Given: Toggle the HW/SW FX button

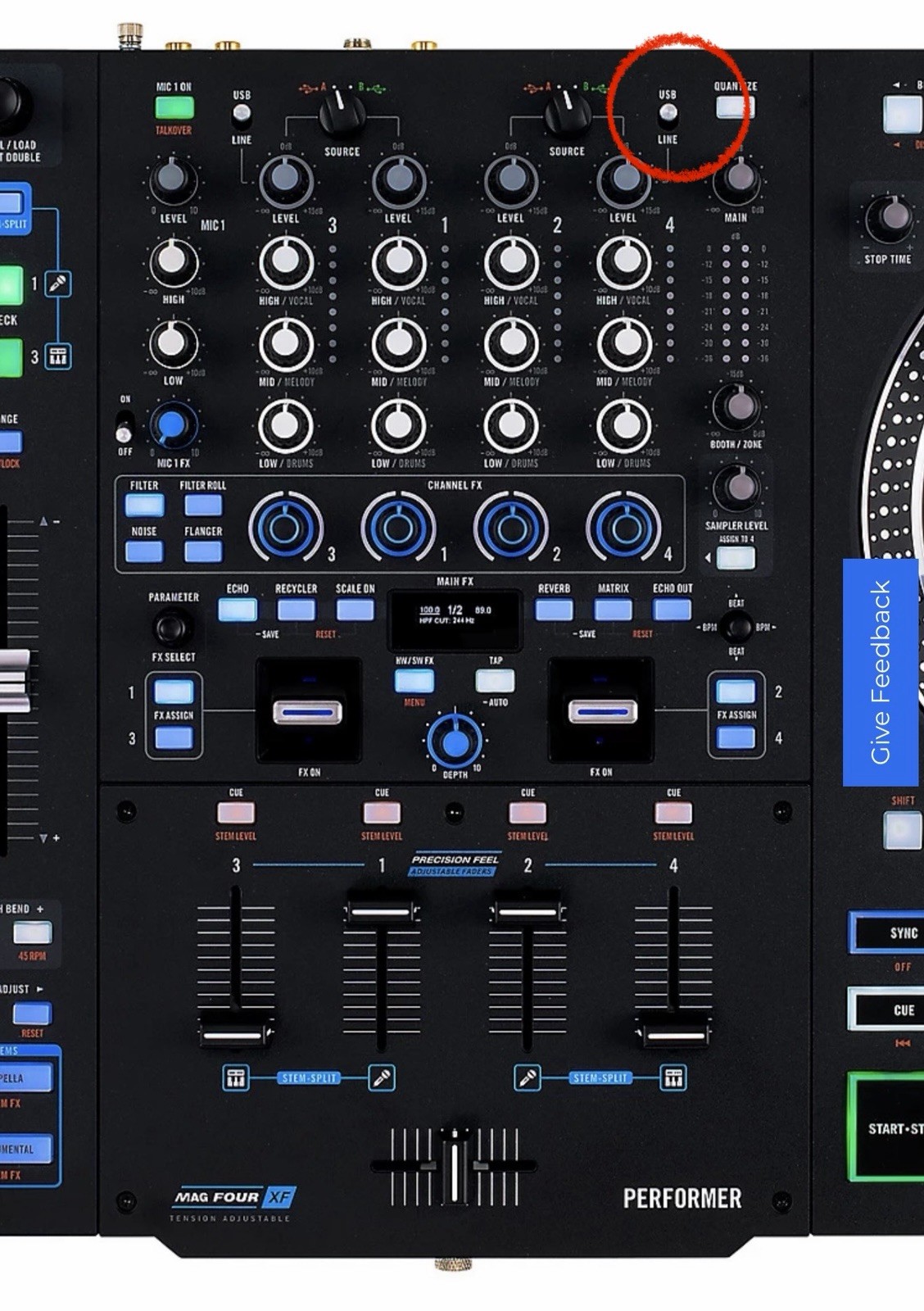Looking at the screenshot, I should pyautogui.click(x=414, y=680).
